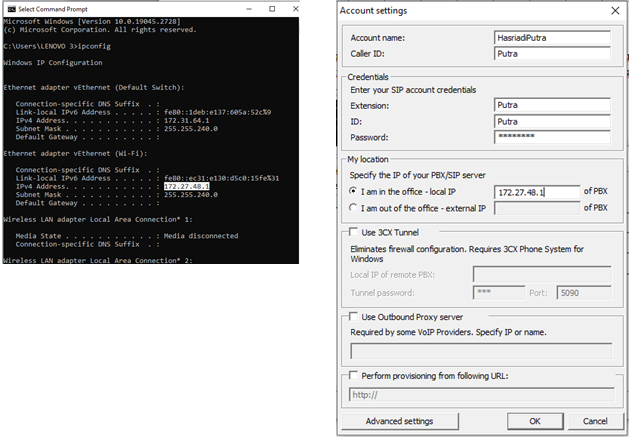
Task: Click the 'ipconfig' command line text
Action: click(x=94, y=46)
